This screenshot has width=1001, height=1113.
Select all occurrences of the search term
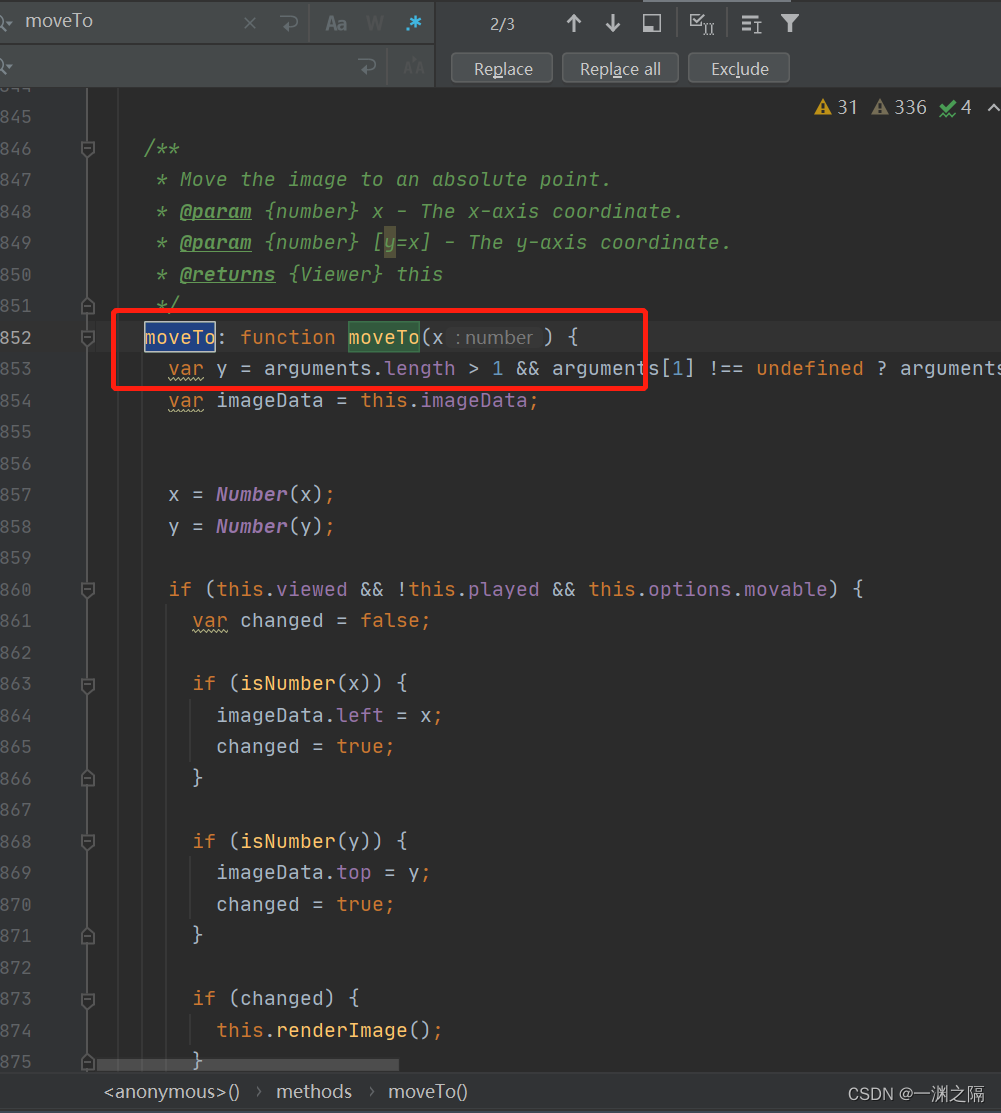(x=703, y=22)
